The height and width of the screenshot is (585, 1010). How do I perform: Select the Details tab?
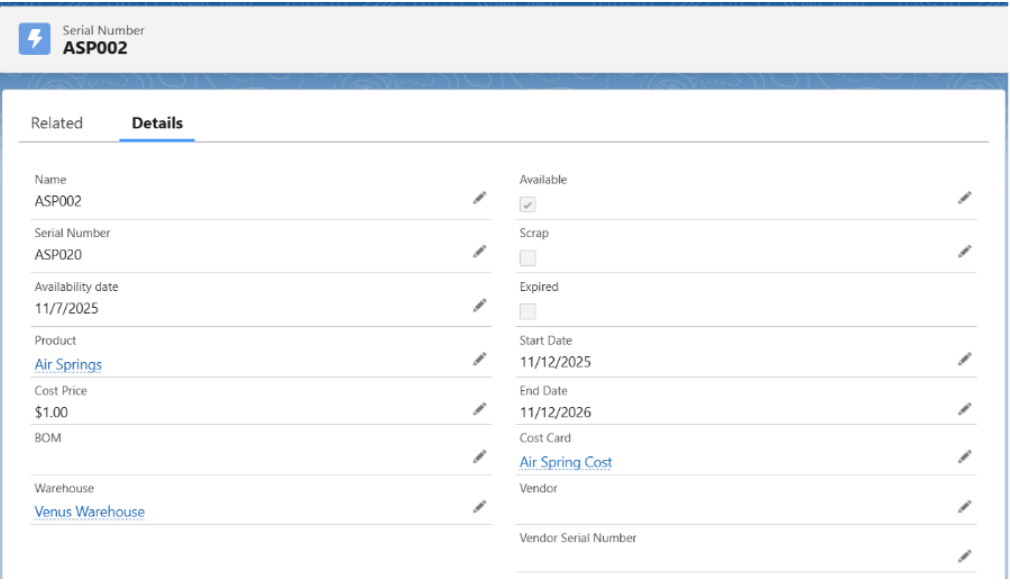(157, 123)
